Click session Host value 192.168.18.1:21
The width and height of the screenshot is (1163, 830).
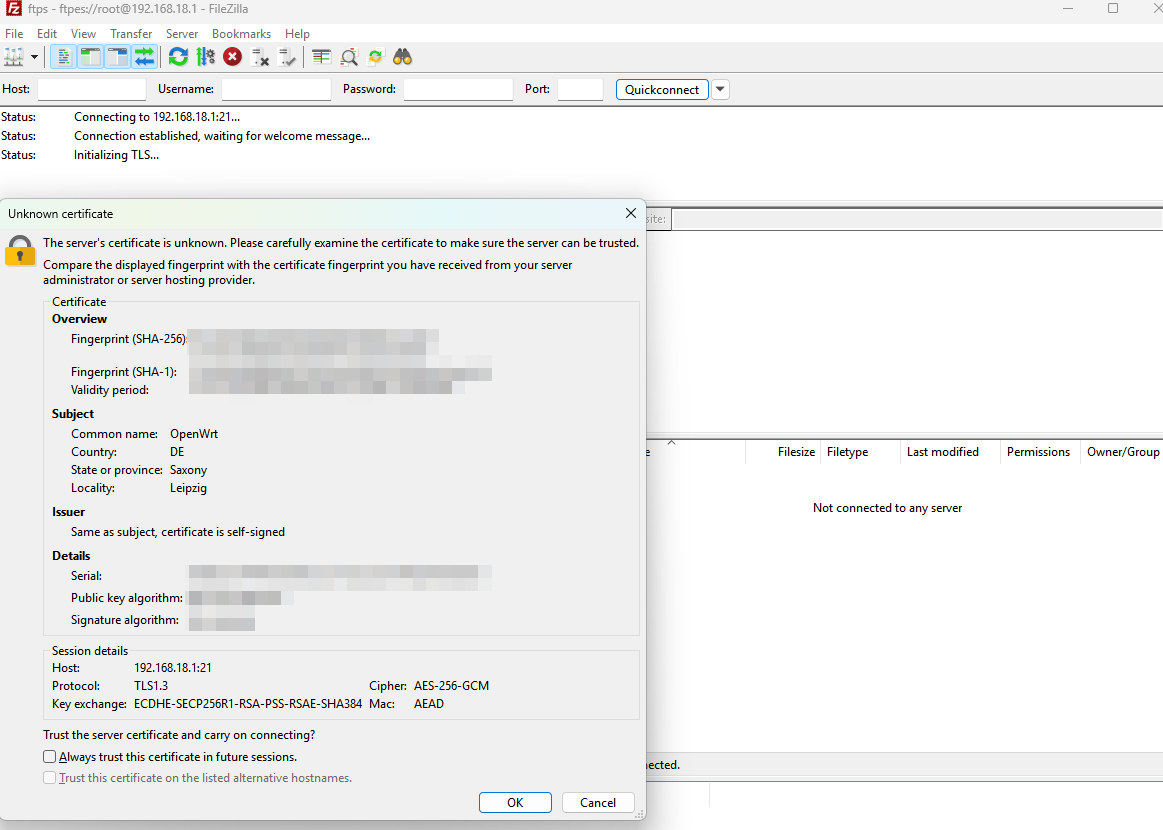click(173, 668)
